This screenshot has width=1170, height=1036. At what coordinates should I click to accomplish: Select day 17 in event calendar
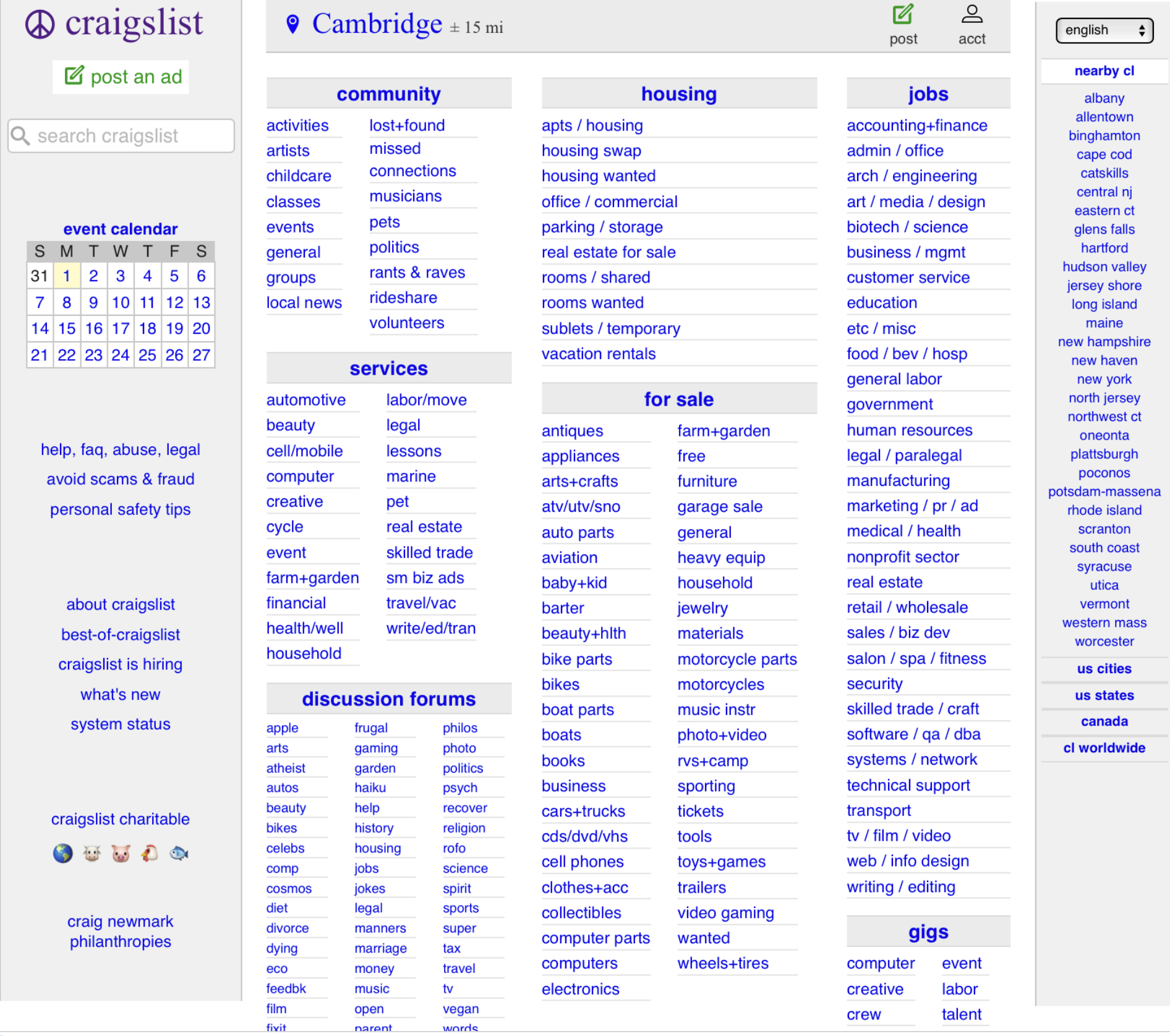pos(121,329)
